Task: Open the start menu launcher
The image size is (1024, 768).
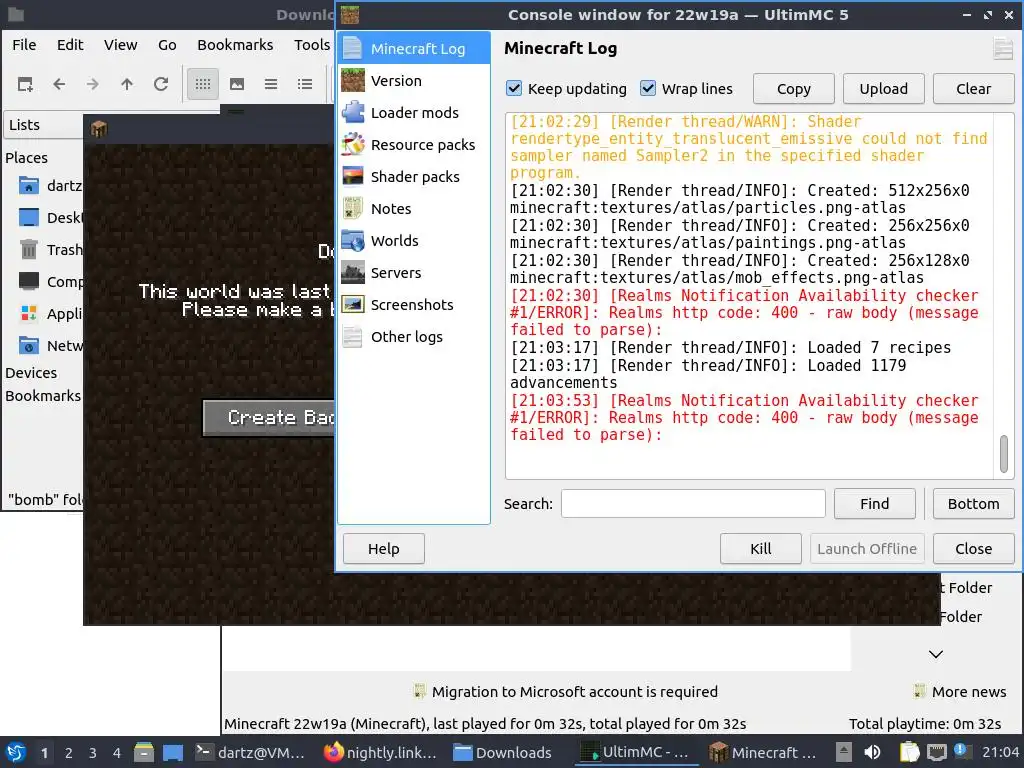Action: coord(16,753)
